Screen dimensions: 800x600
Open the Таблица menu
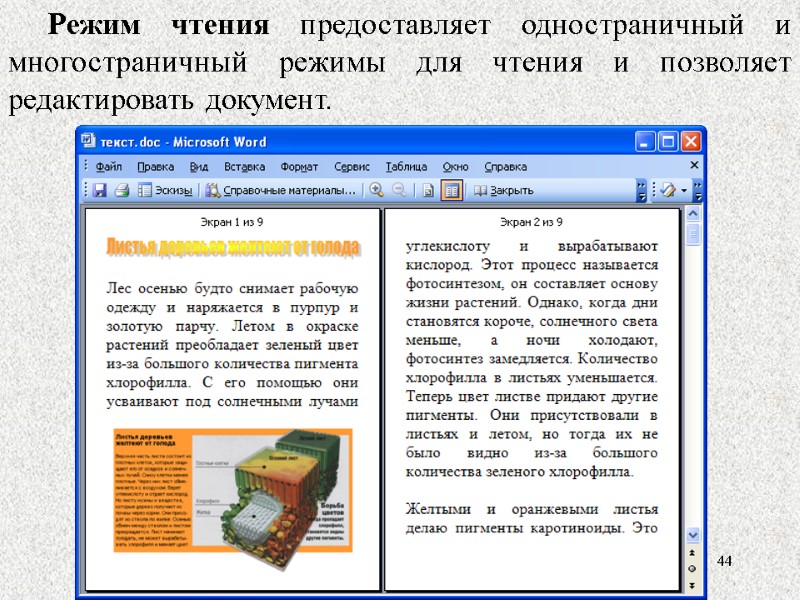(x=406, y=167)
